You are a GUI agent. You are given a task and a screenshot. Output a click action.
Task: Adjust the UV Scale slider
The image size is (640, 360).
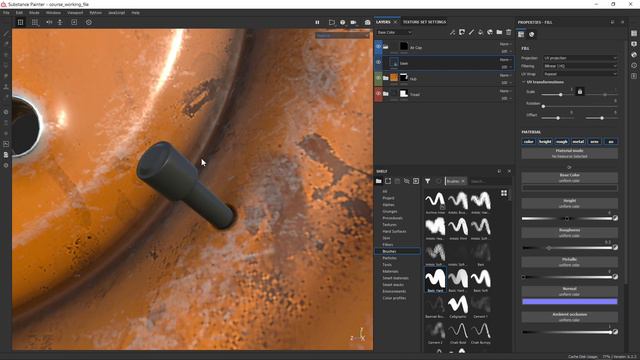pyautogui.click(x=558, y=94)
